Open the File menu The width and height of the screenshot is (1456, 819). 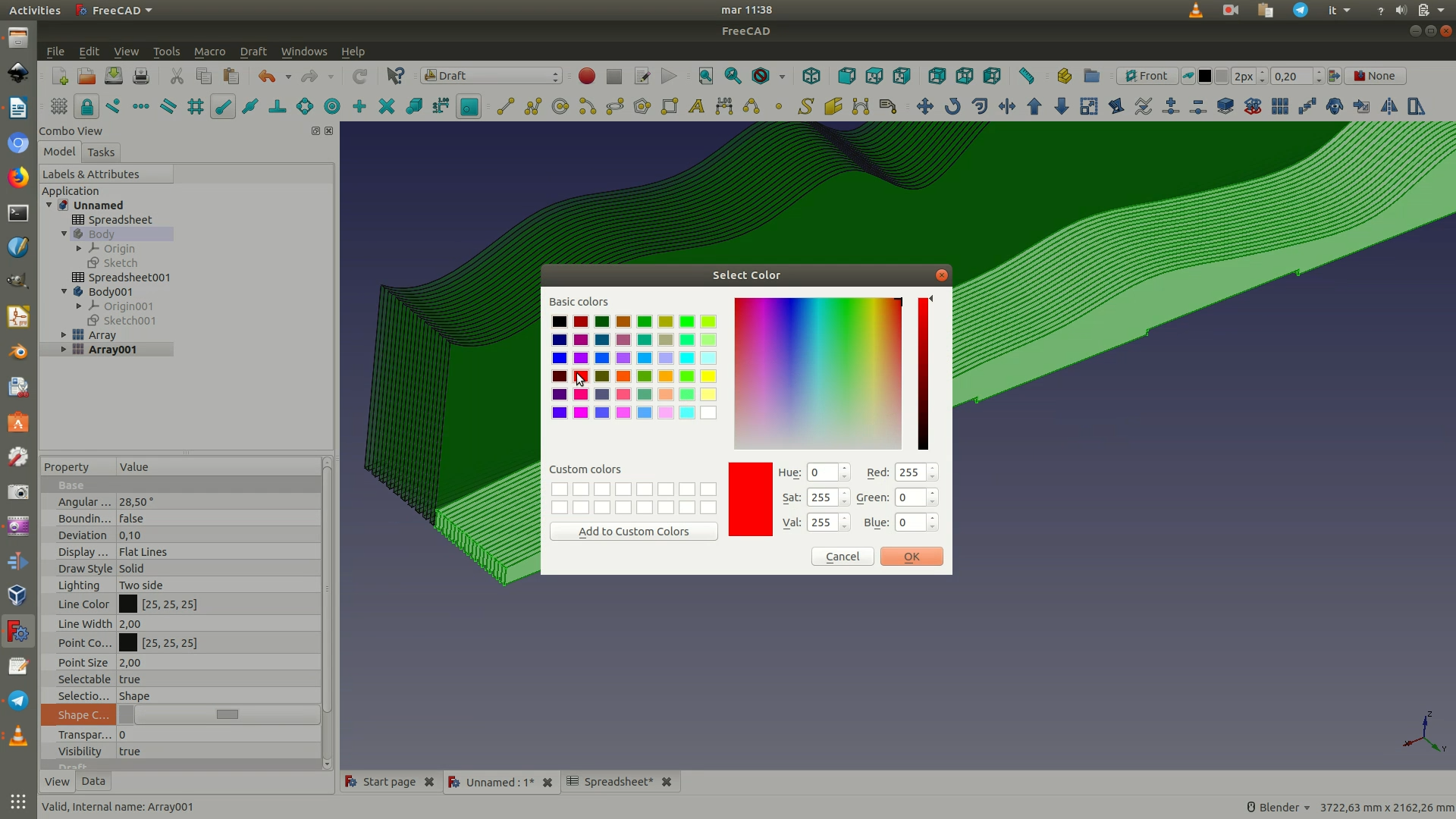point(55,52)
